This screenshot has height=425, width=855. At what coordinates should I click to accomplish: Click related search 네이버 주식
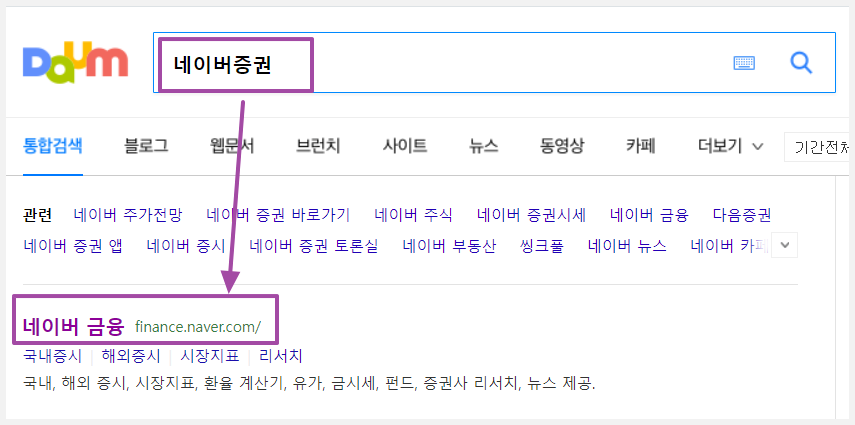(x=413, y=216)
